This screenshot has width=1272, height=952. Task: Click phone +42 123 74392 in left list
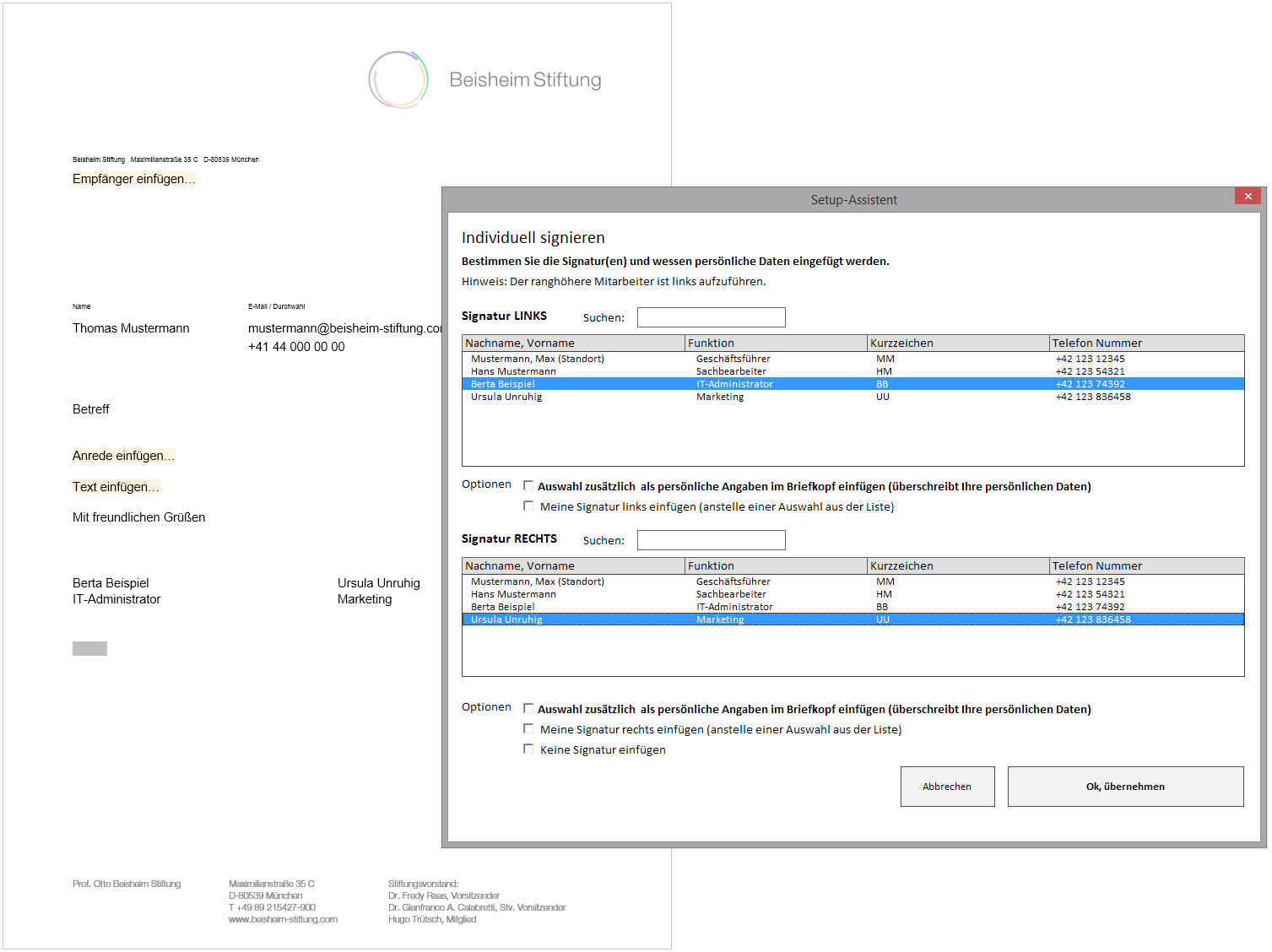click(1090, 384)
